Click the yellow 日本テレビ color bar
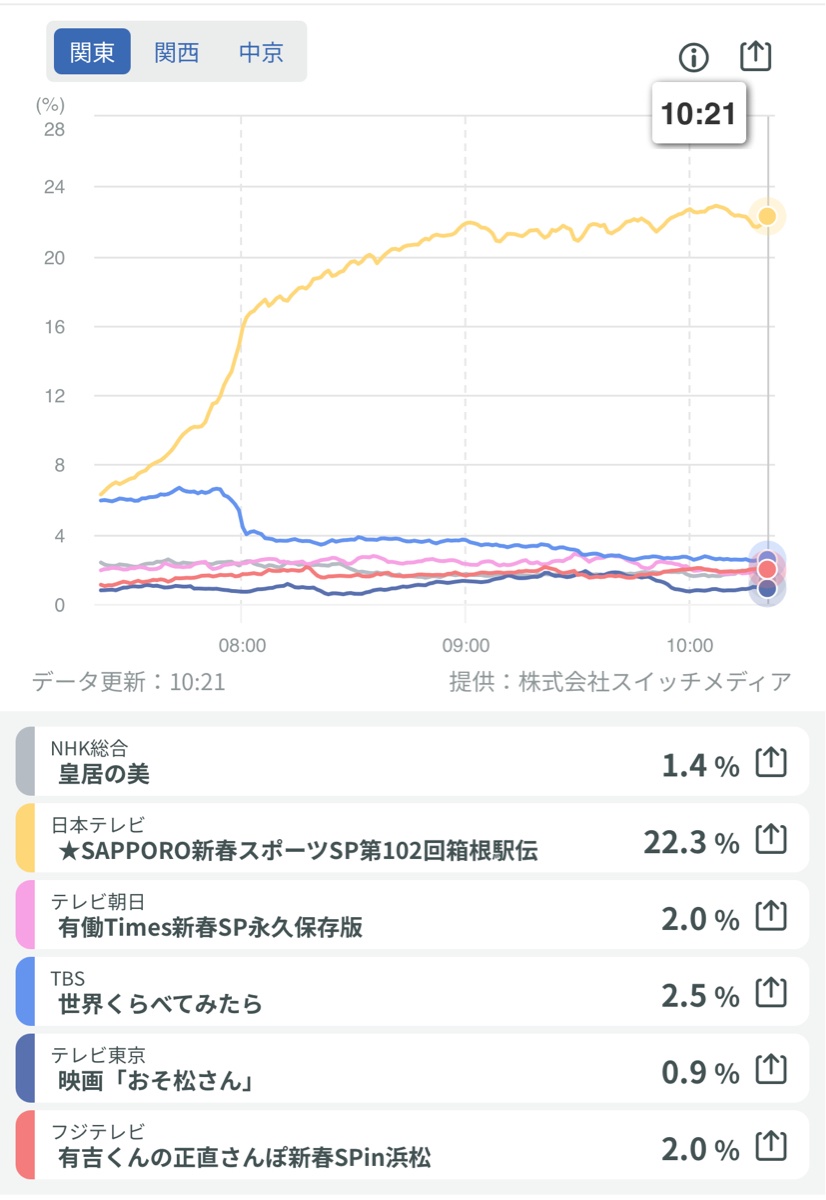The image size is (826, 1200). click(x=25, y=839)
